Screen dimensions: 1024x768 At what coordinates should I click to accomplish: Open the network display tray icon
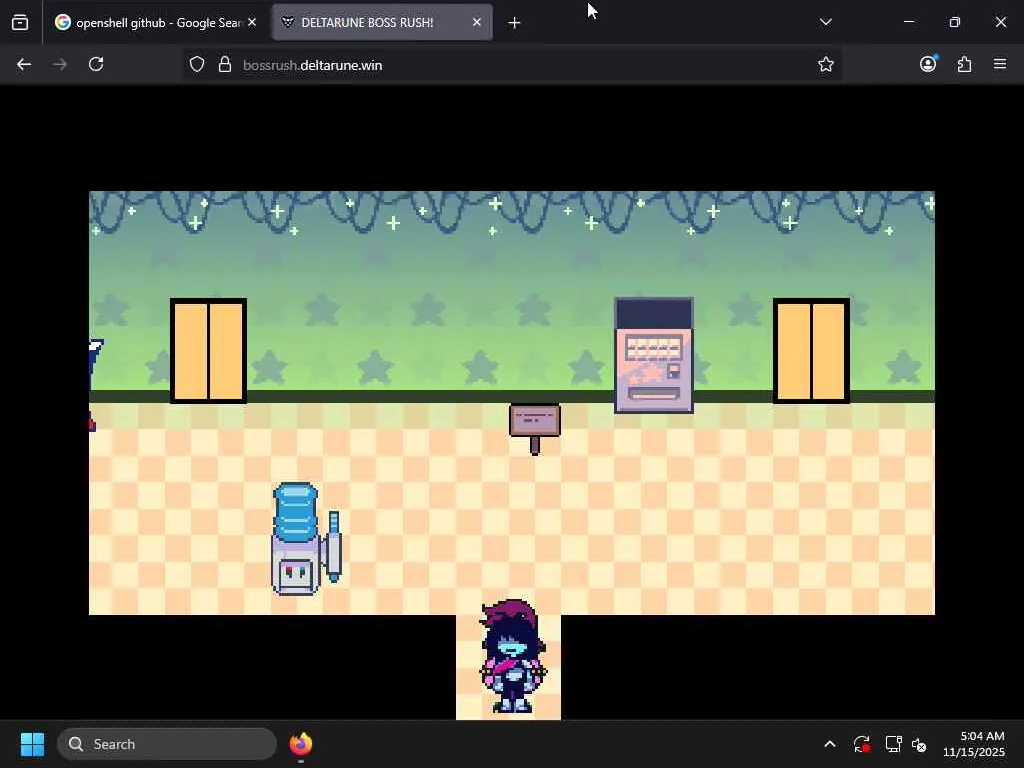[893, 744]
